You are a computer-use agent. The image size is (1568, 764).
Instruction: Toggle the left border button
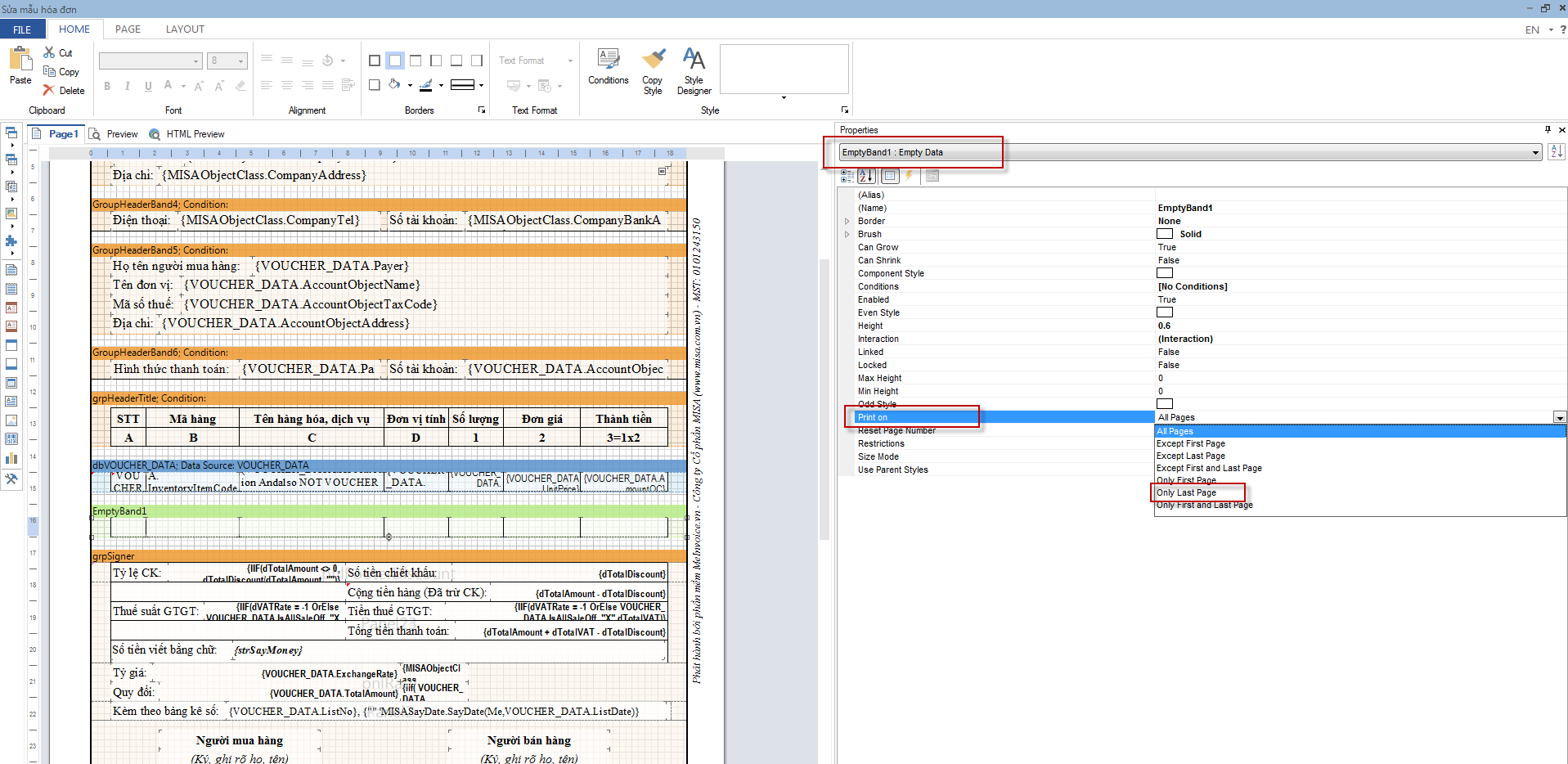(436, 61)
